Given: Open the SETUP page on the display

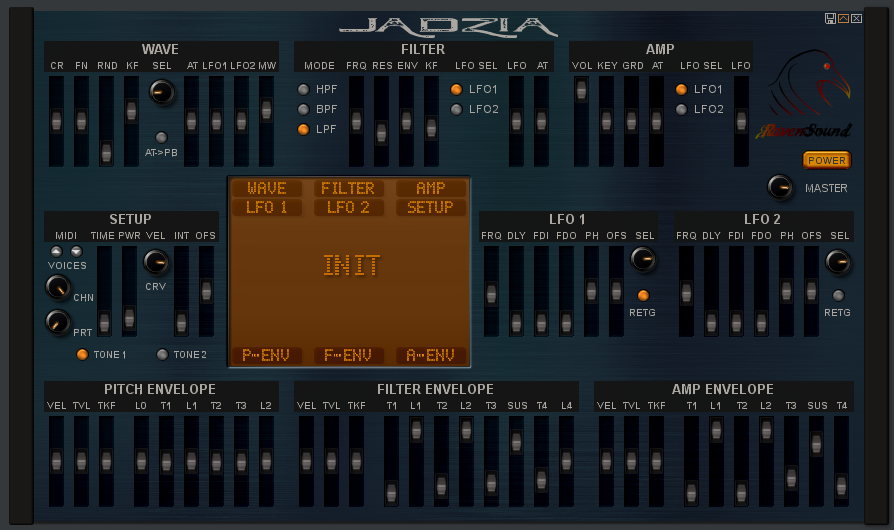Looking at the screenshot, I should (x=430, y=207).
